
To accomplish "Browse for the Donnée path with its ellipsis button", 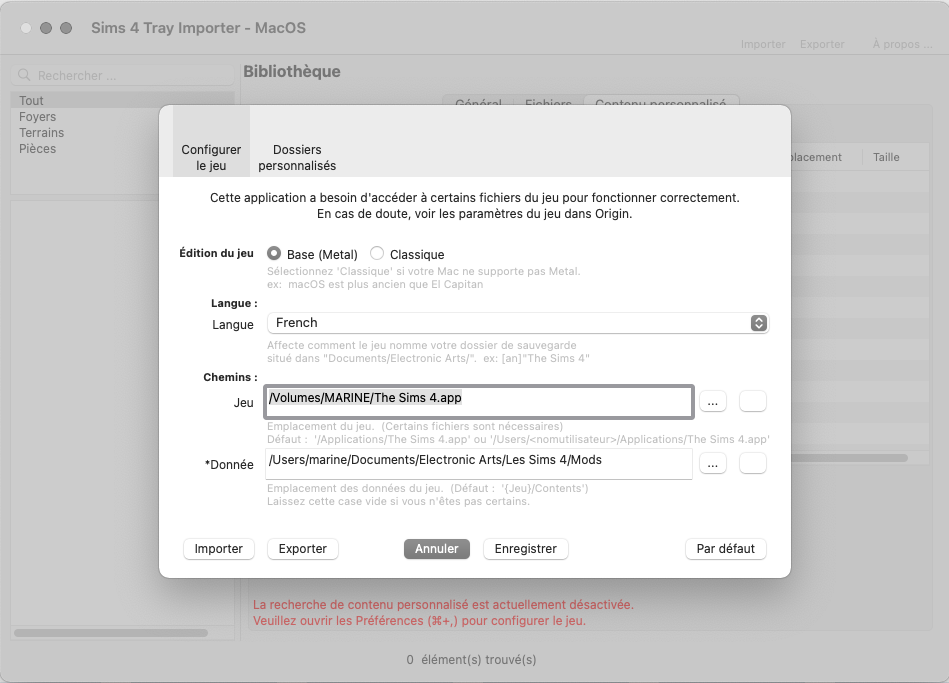I will (713, 464).
